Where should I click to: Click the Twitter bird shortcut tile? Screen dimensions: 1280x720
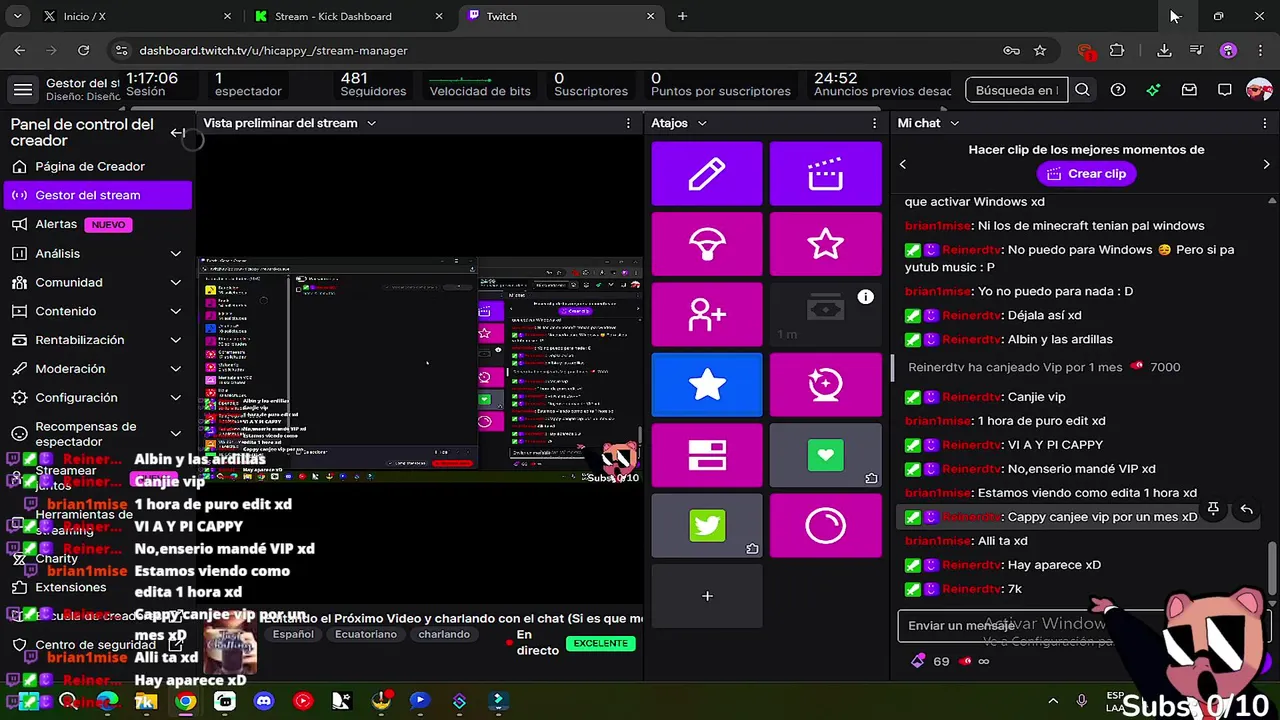click(x=707, y=525)
